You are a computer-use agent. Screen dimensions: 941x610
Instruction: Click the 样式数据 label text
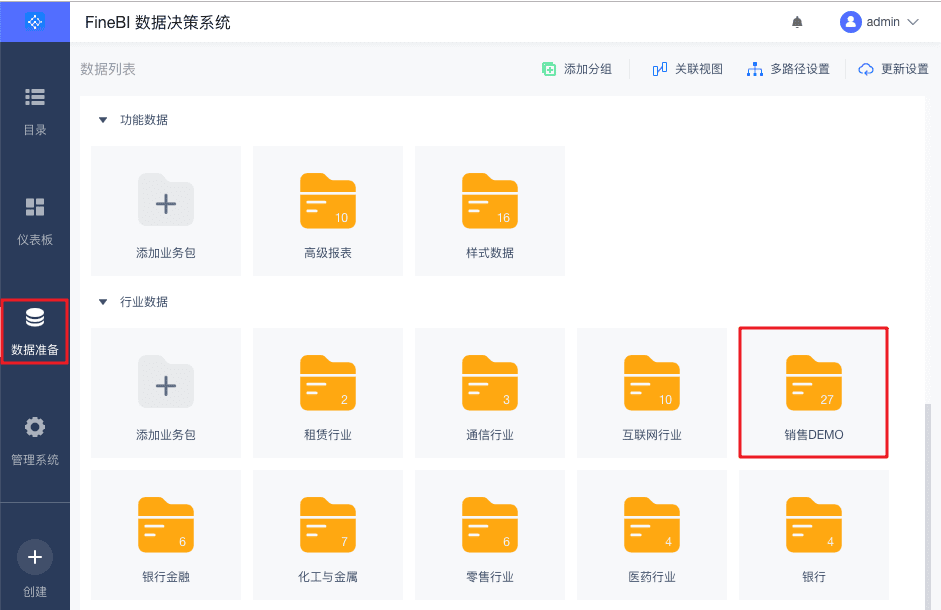pos(490,253)
